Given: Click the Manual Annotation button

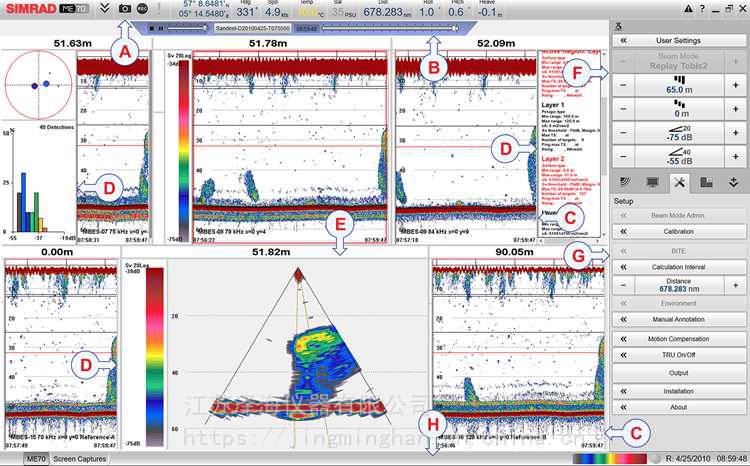Looking at the screenshot, I should click(x=678, y=321).
